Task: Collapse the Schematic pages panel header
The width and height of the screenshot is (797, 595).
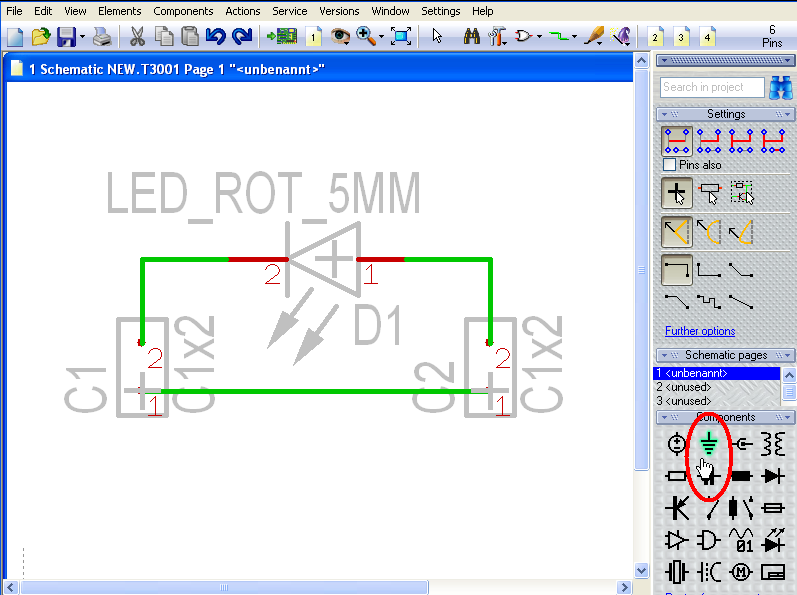Action: (x=664, y=355)
